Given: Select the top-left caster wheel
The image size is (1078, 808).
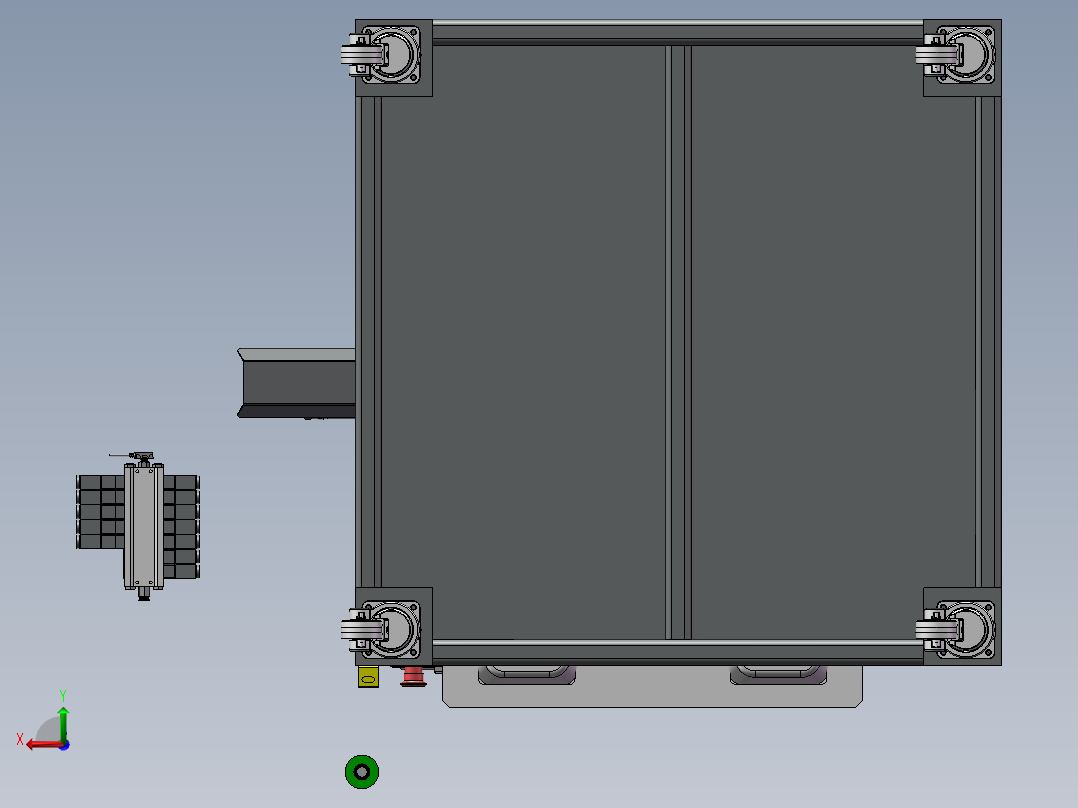Looking at the screenshot, I should point(381,55).
